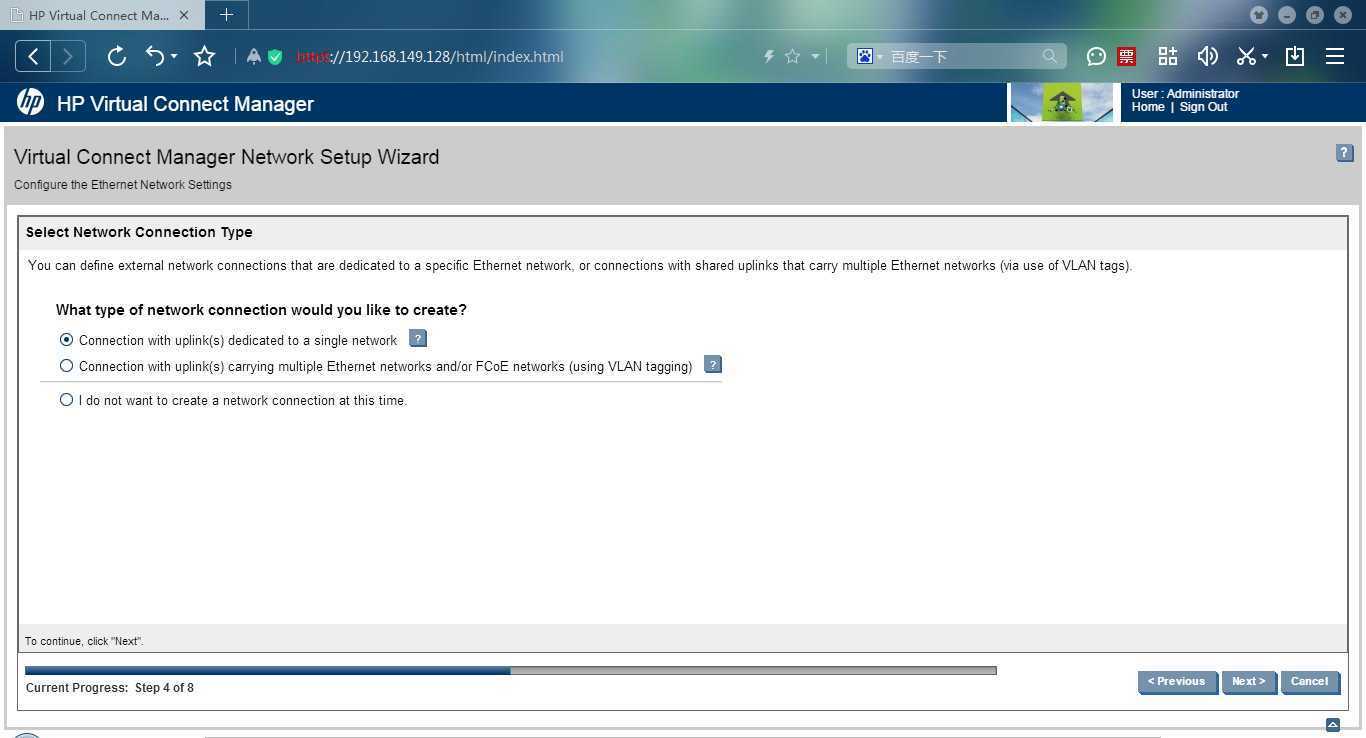This screenshot has height=738, width=1366.
Task: Open wizard help question mark icon
Action: pyautogui.click(x=1344, y=153)
